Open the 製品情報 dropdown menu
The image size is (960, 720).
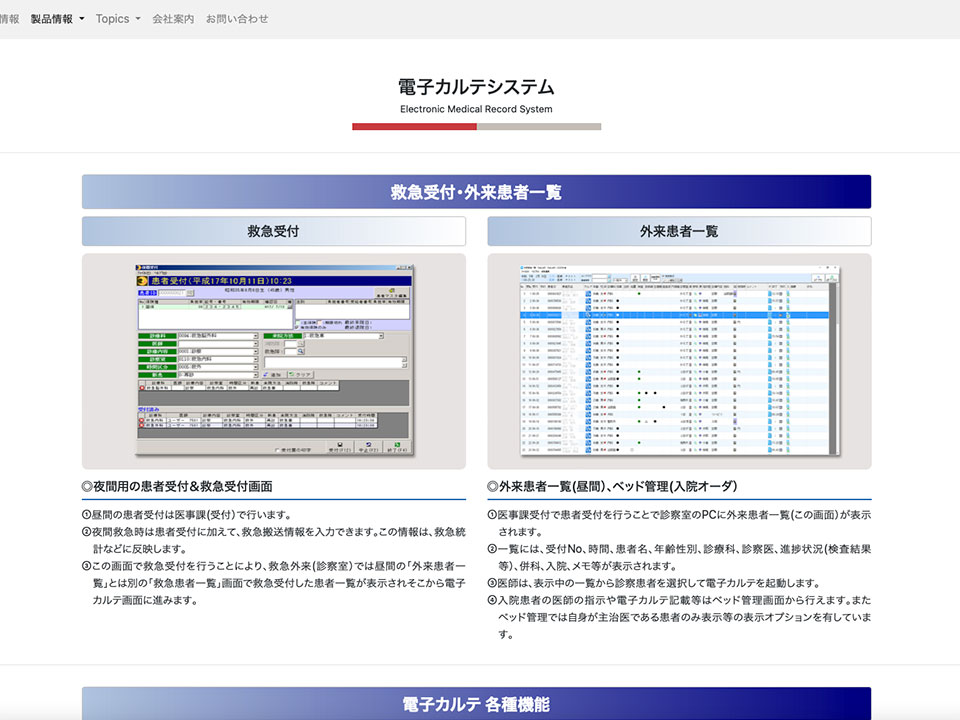[57, 19]
